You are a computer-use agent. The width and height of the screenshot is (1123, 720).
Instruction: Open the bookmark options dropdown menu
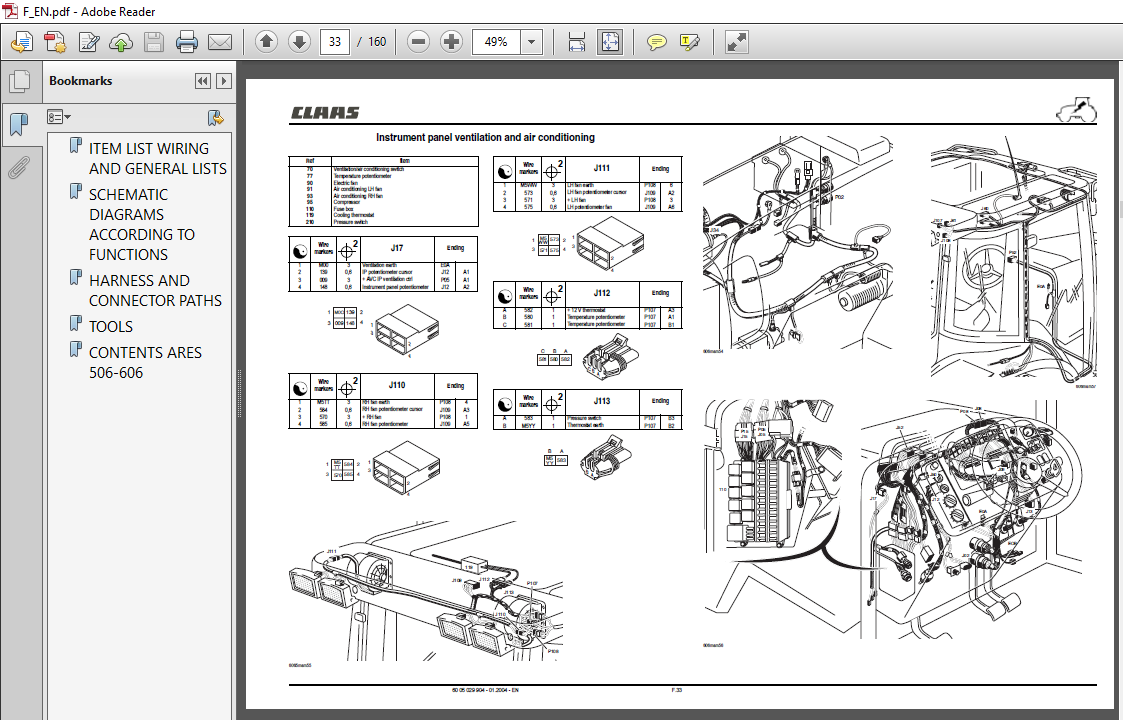click(59, 117)
